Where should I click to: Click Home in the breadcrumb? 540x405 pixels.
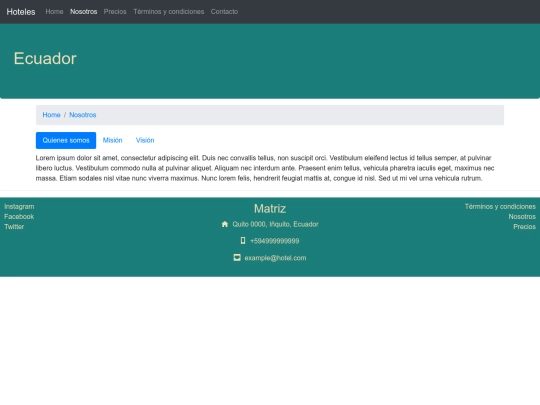click(x=51, y=115)
